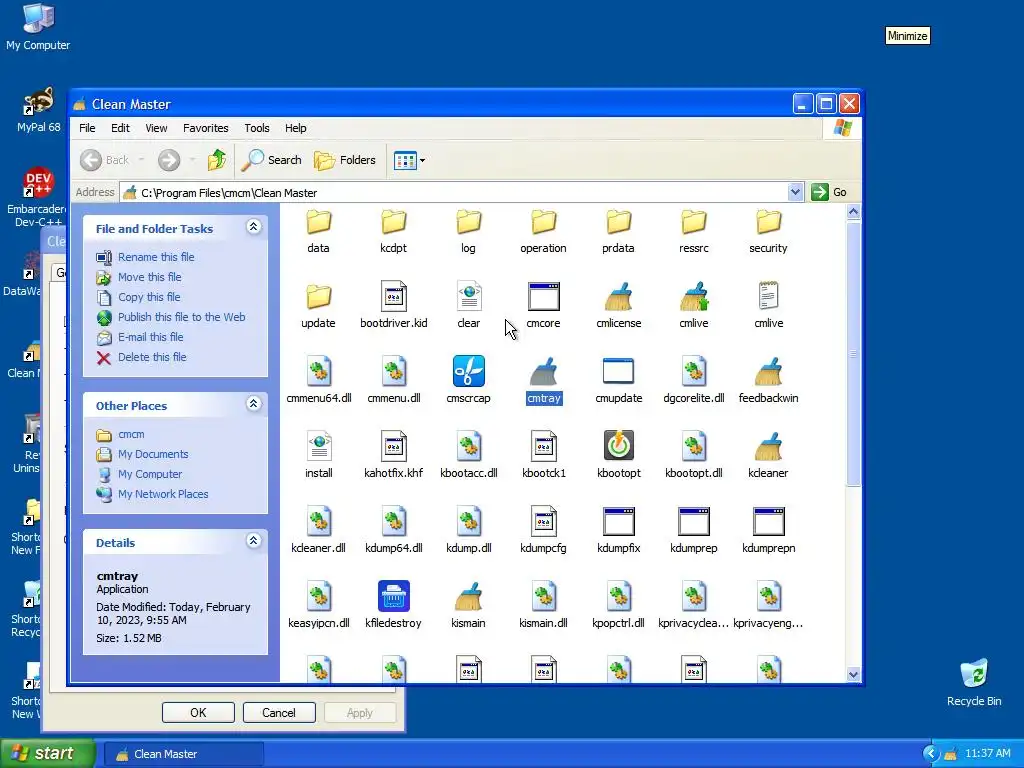1024x768 pixels.
Task: Open the Recycle Bin desktop icon
Action: click(974, 682)
